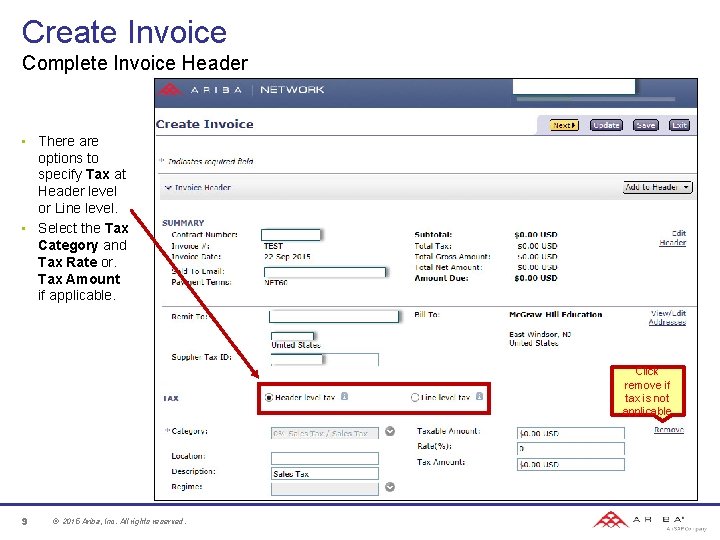Open the Regime dropdown arrow

390,487
